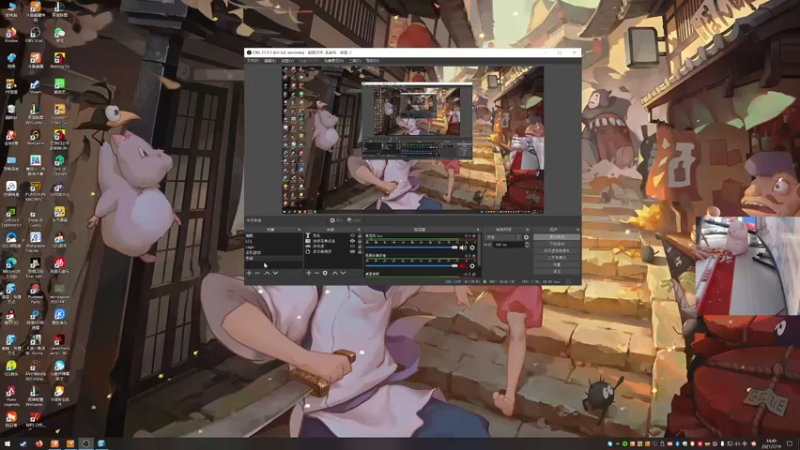Open the GeForce Experience desktop shortcut
This screenshot has height=450, width=800.
pyautogui.click(x=11, y=216)
